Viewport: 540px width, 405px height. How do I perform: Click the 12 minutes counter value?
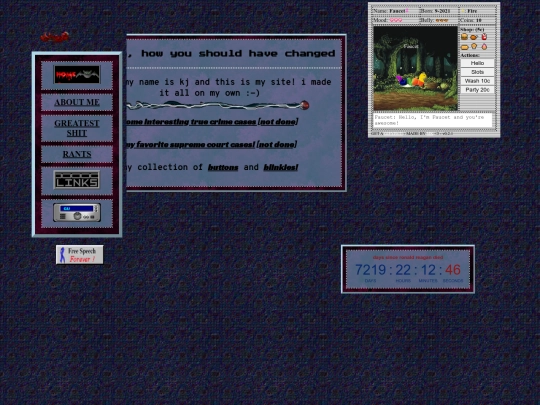tap(428, 270)
